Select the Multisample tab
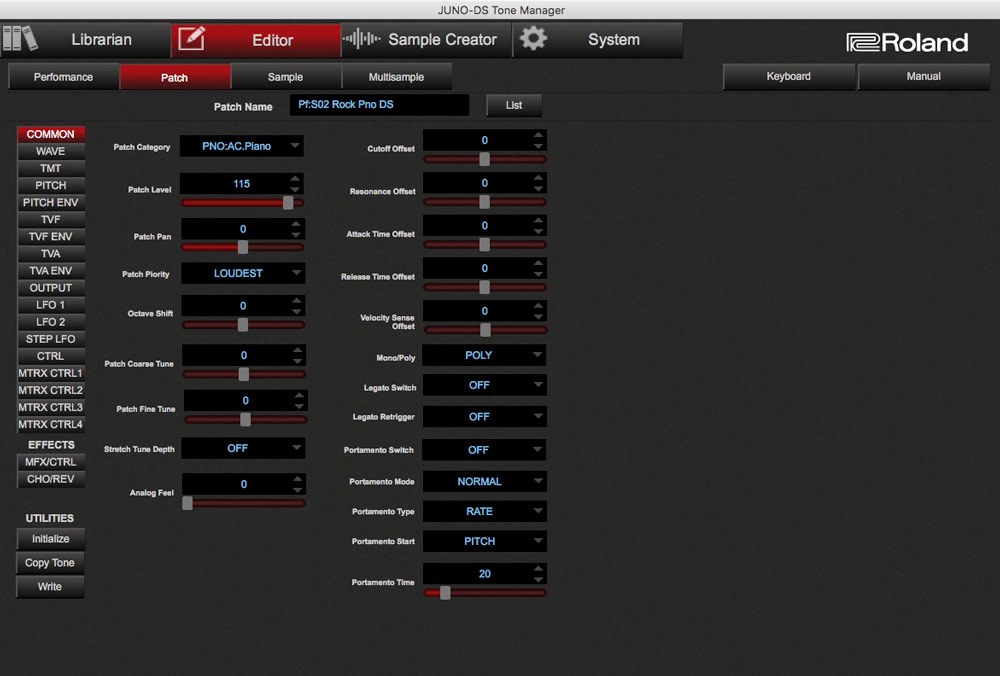The width and height of the screenshot is (1000, 676). pyautogui.click(x=396, y=77)
